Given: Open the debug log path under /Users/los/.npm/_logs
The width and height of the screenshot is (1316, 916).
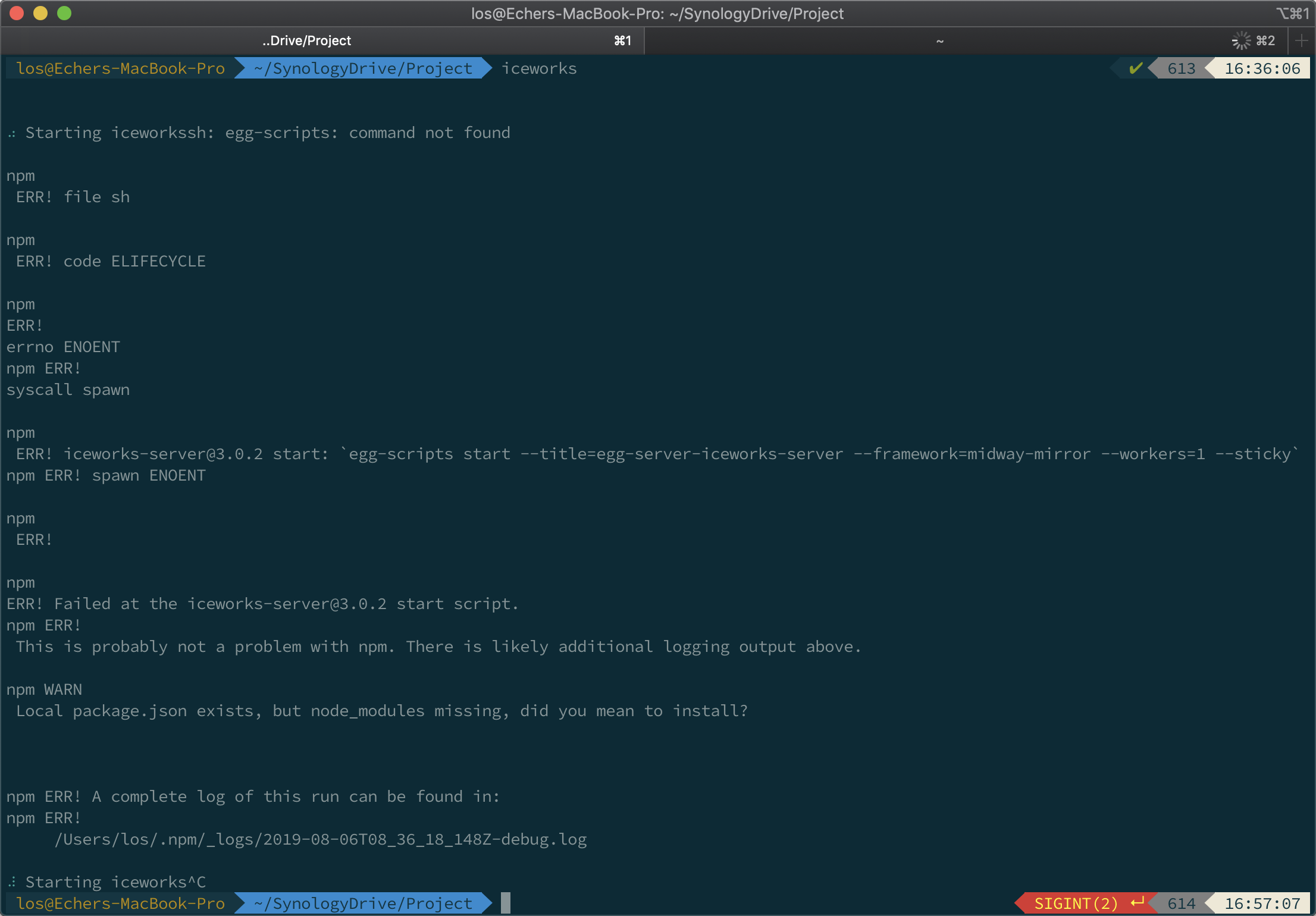Looking at the screenshot, I should pyautogui.click(x=321, y=839).
